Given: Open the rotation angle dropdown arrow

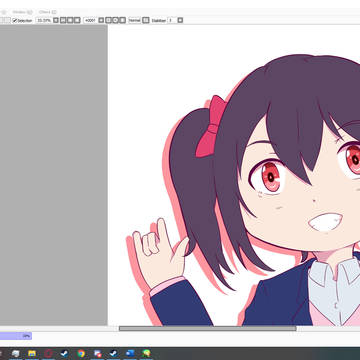Looking at the screenshot, I should tap(101, 20).
